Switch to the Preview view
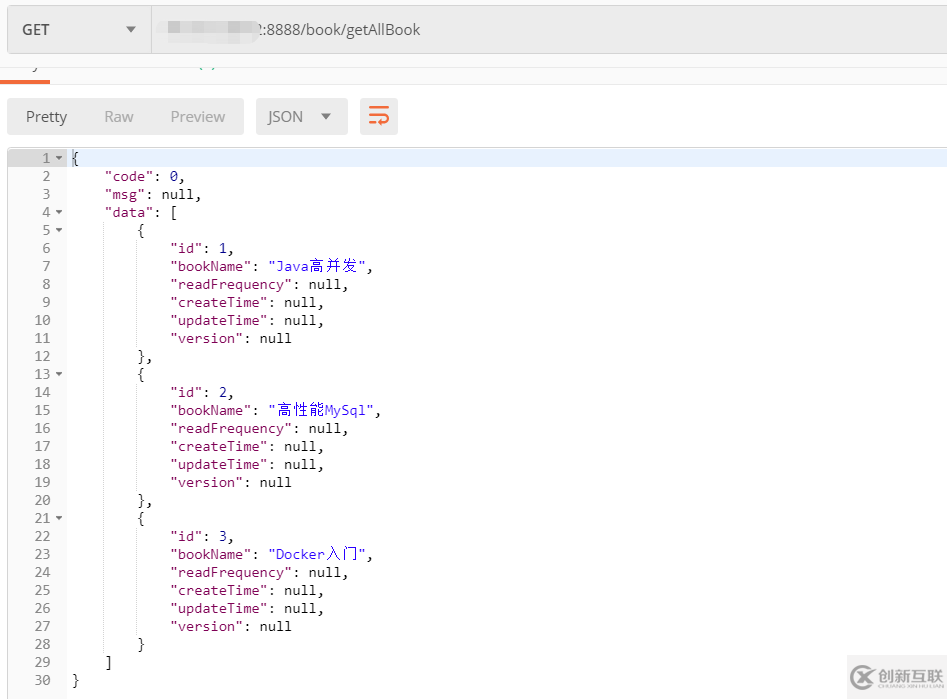The width and height of the screenshot is (947, 699). [x=197, y=117]
